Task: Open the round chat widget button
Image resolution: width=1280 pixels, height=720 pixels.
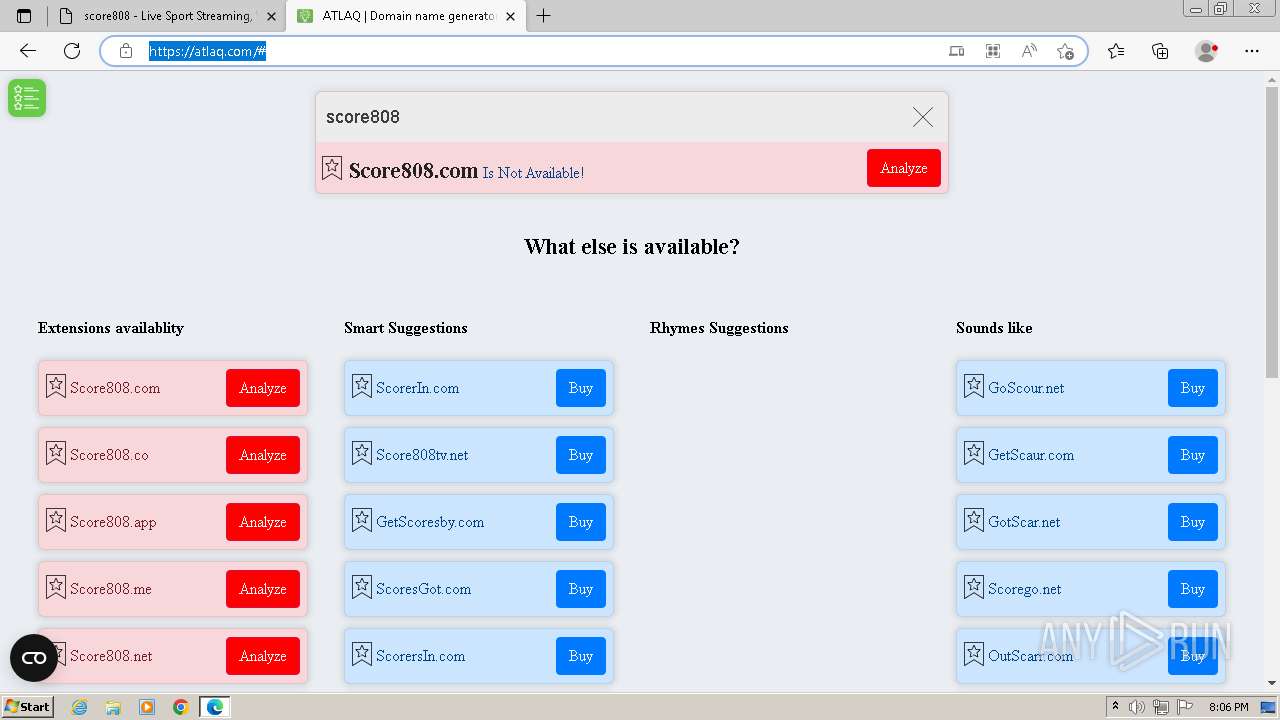Action: click(34, 658)
